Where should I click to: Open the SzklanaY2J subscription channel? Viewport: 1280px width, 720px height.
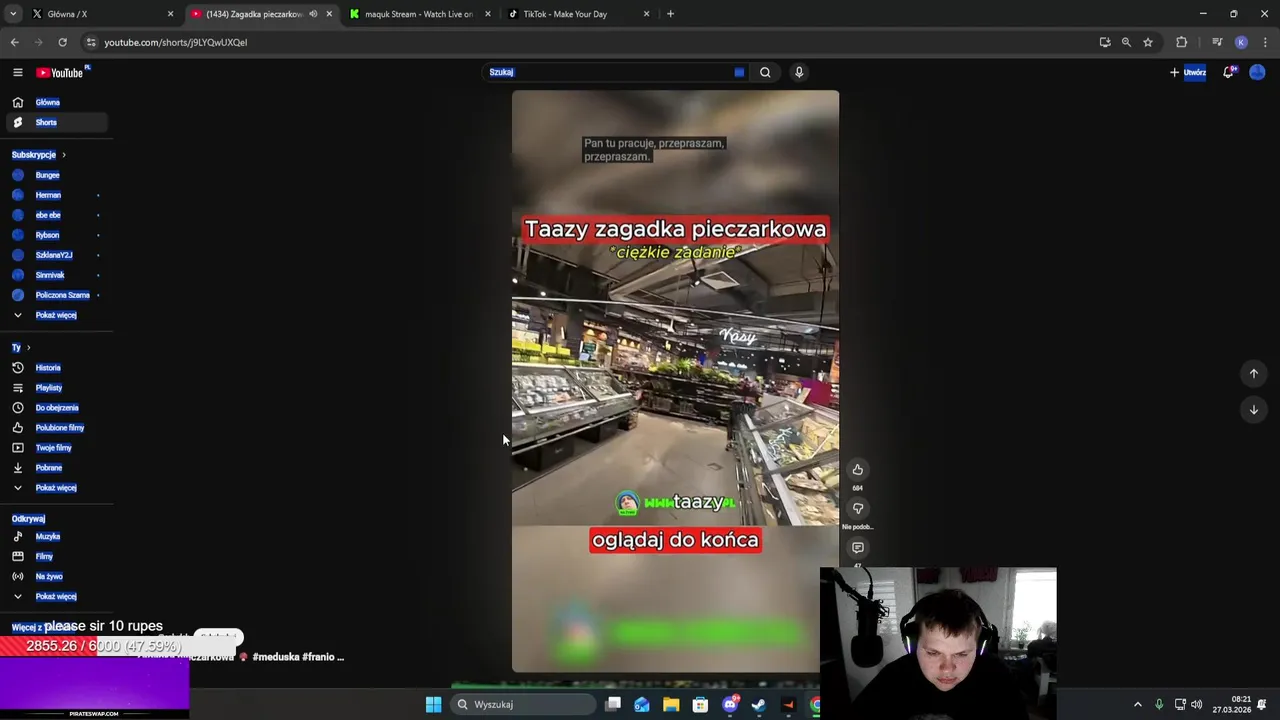(54, 255)
